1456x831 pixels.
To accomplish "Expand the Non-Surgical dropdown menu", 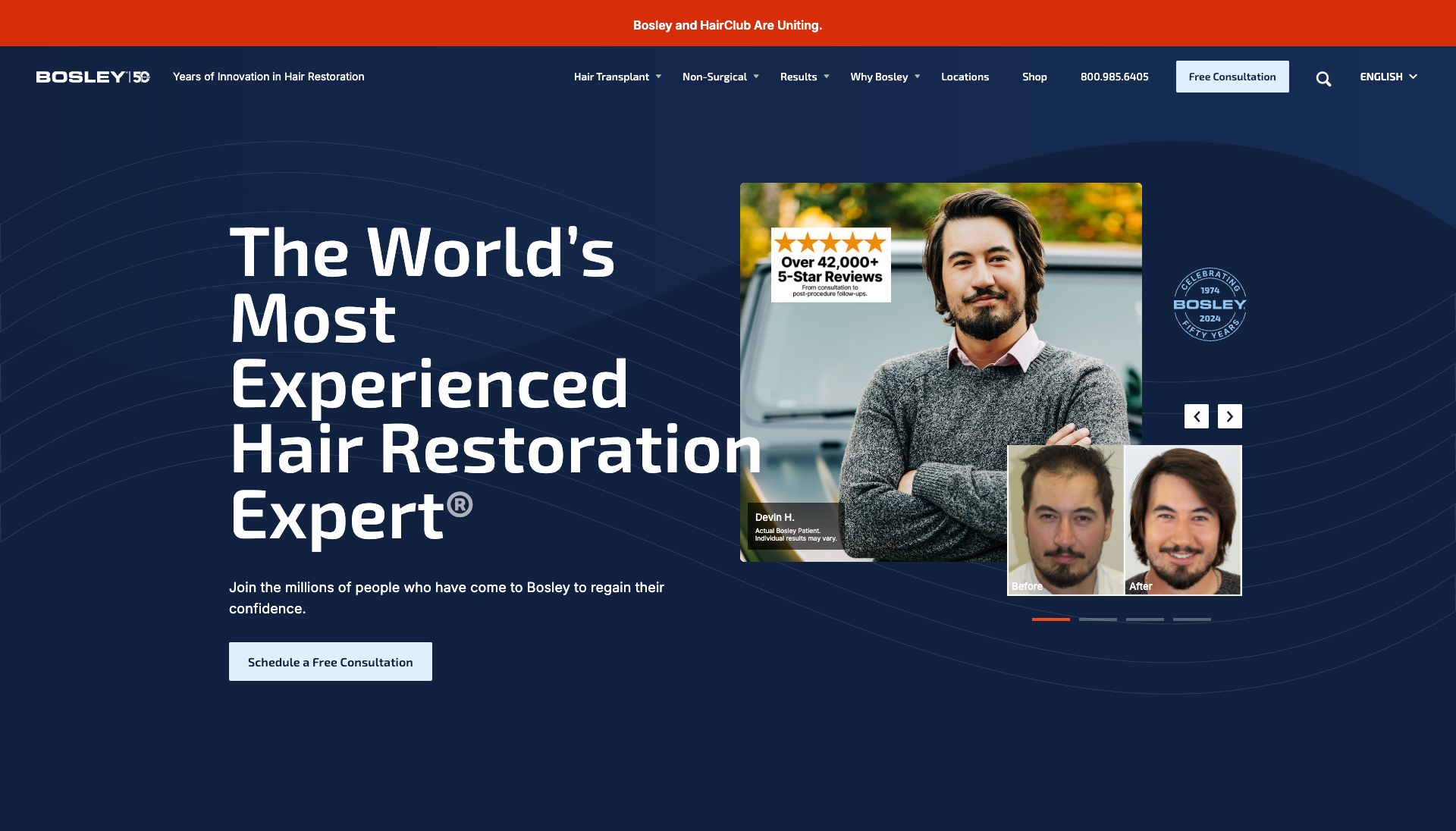I will [720, 77].
